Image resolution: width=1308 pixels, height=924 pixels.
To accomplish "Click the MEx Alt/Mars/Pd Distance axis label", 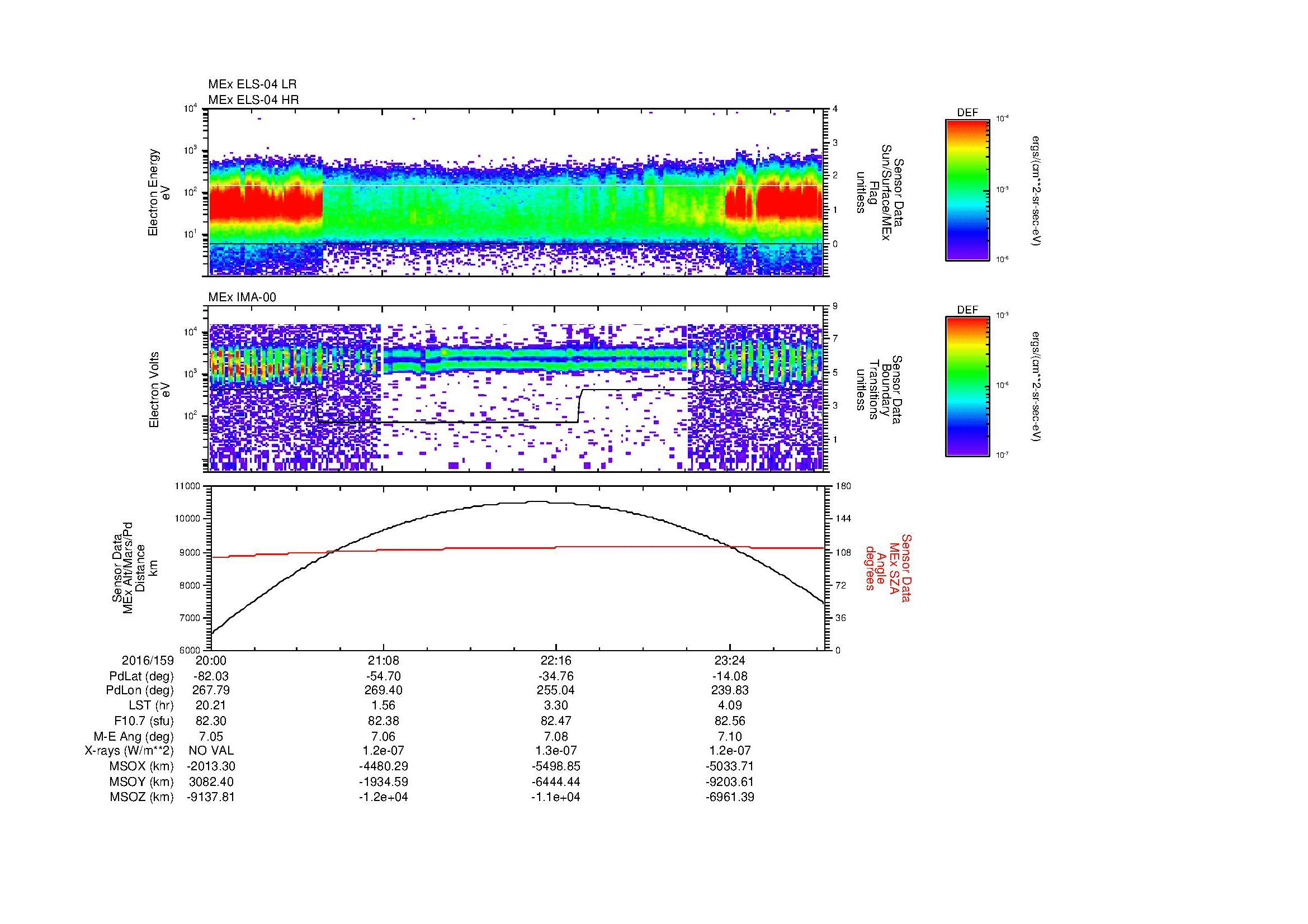I will click(135, 568).
